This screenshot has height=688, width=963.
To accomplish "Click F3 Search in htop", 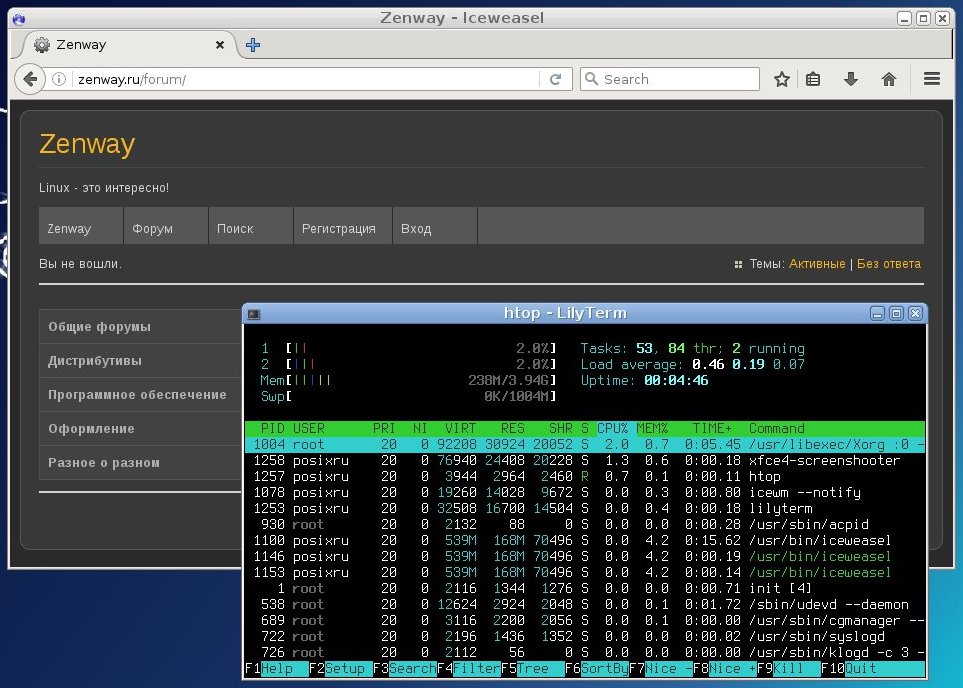I will [404, 668].
